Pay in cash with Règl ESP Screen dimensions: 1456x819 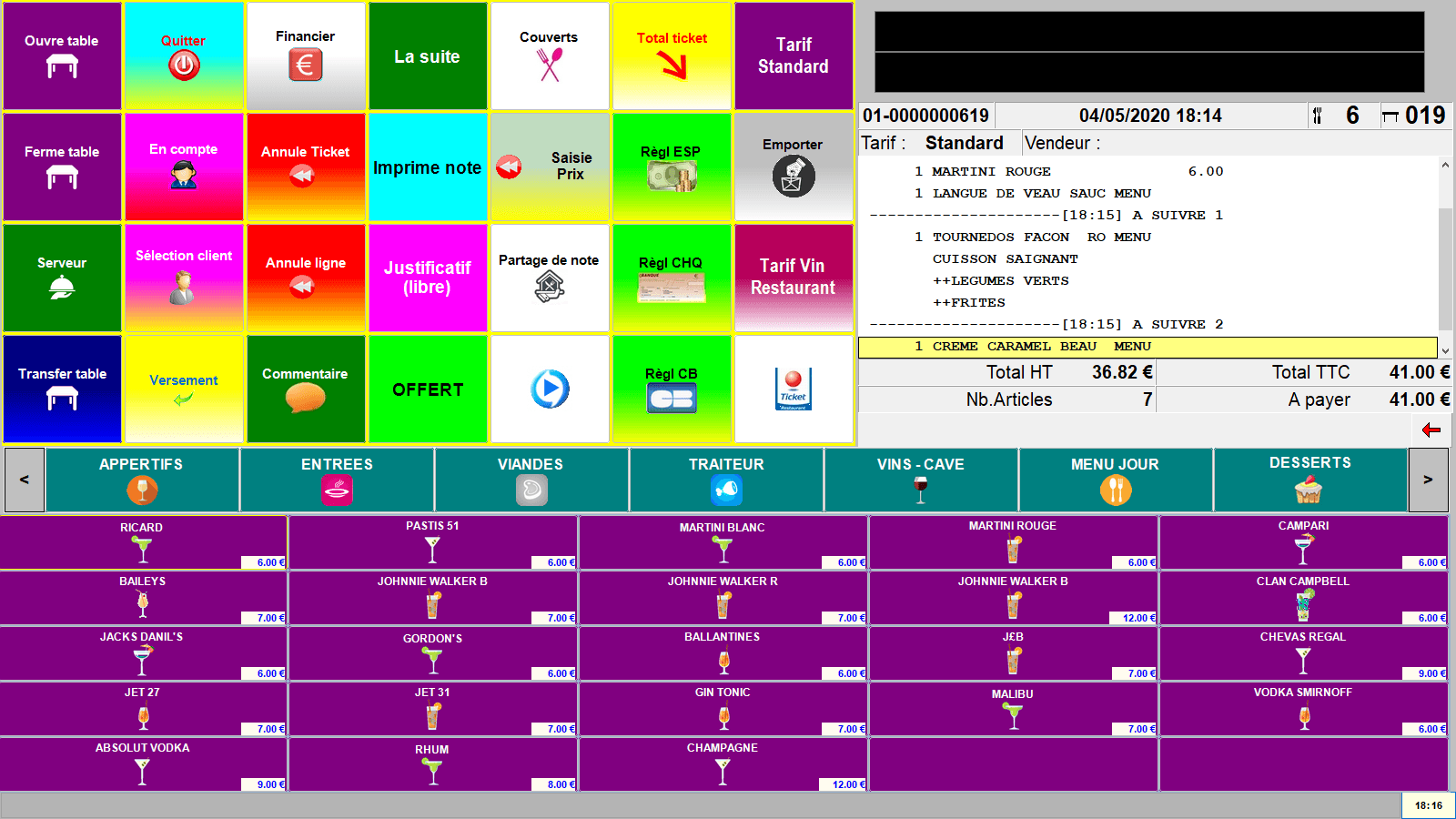672,167
